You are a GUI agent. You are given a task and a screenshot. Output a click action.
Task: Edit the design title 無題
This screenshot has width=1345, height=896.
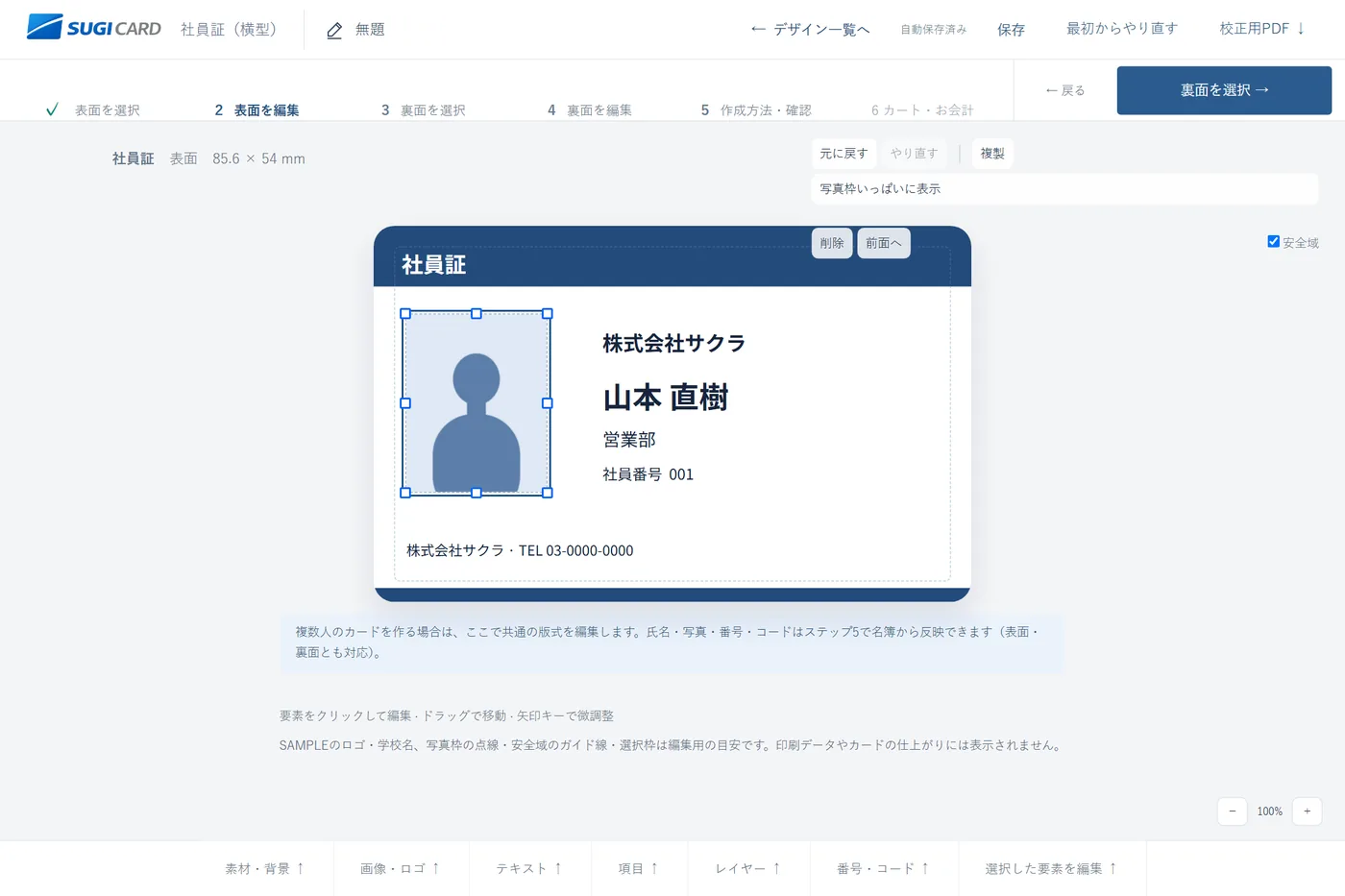pyautogui.click(x=370, y=30)
